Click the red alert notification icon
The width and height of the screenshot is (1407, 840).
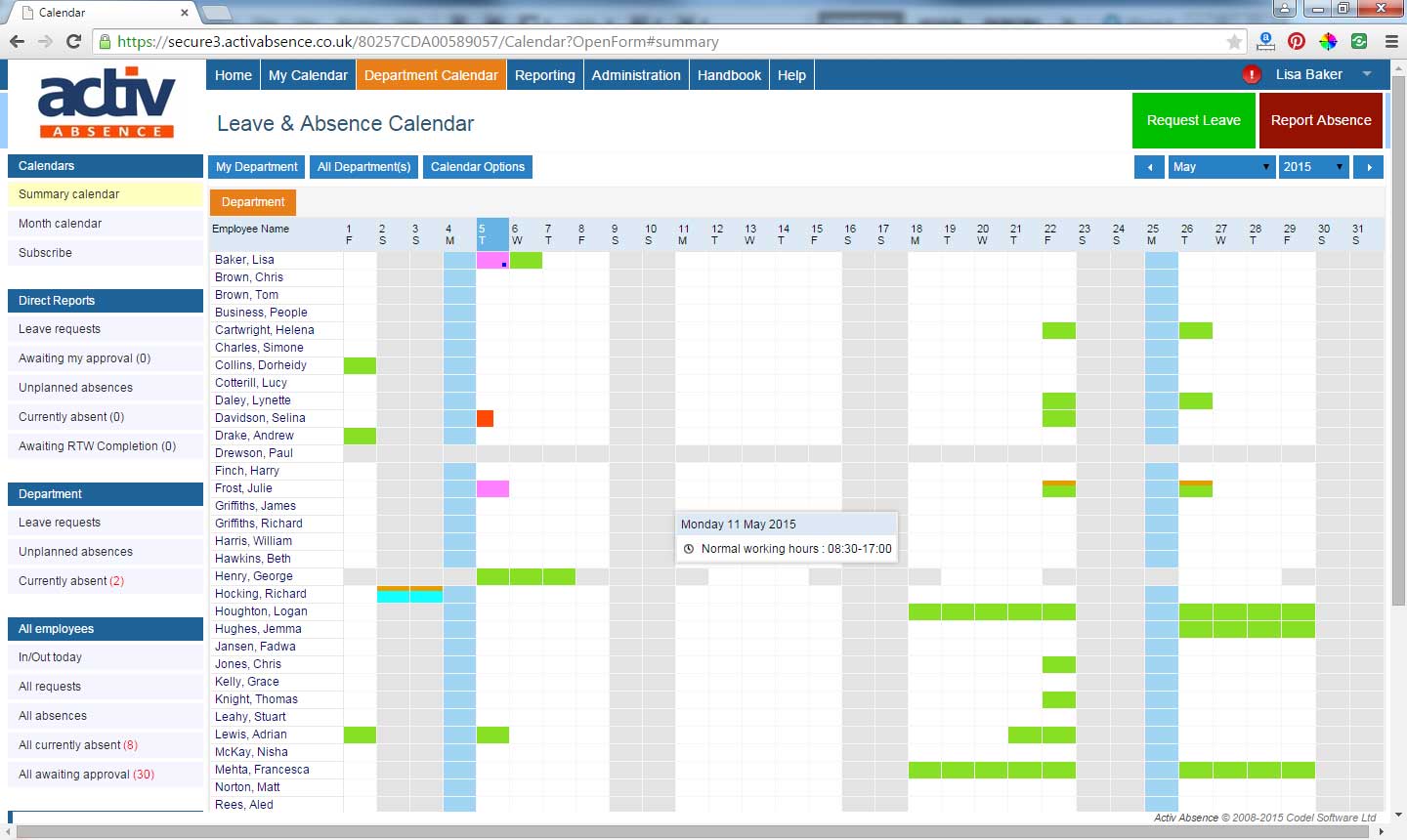pyautogui.click(x=1251, y=74)
